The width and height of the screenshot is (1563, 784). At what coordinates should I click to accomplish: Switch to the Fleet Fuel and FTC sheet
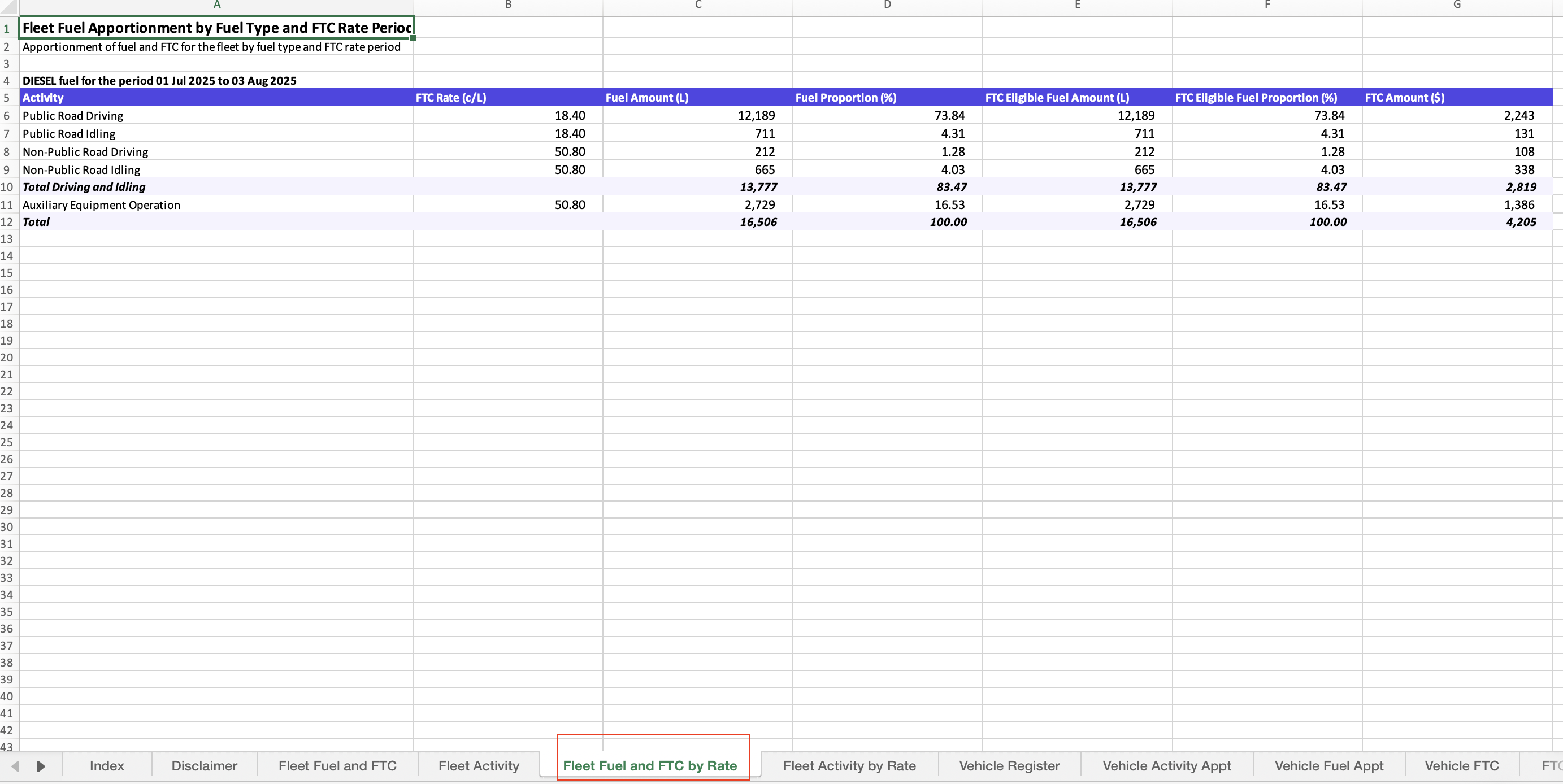pos(337,765)
